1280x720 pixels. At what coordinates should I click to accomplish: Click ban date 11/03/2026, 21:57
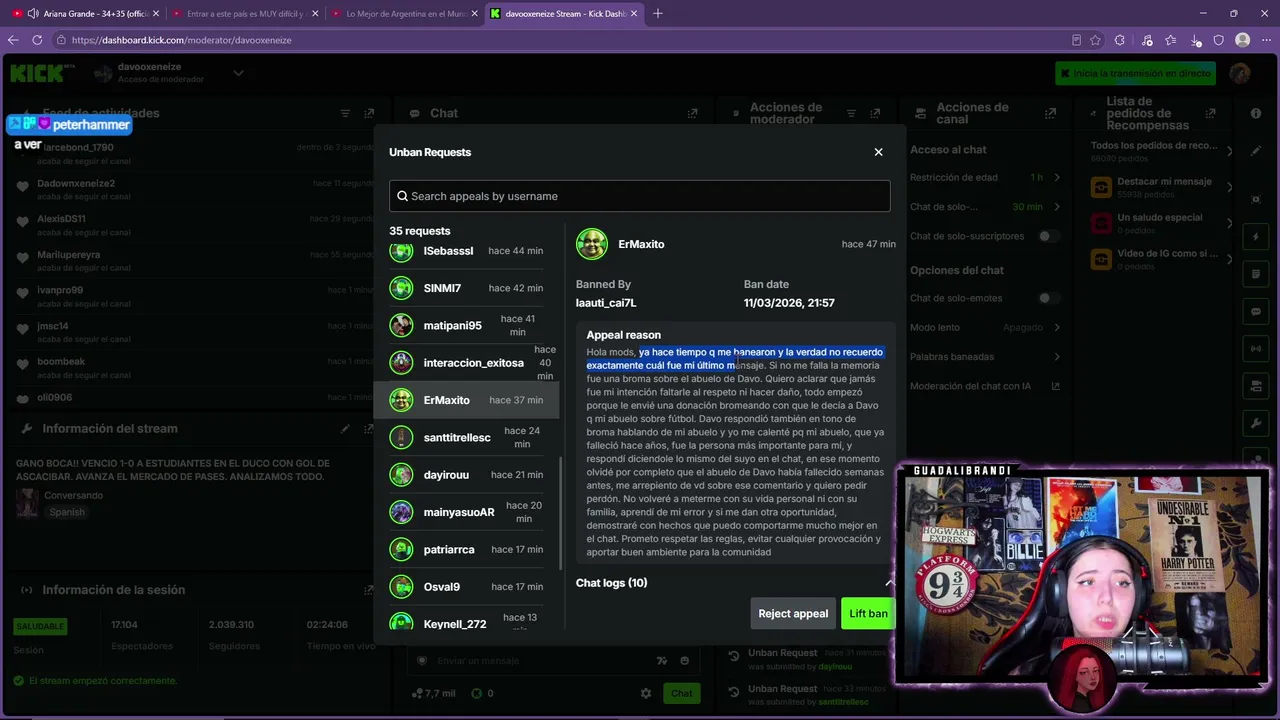click(x=789, y=303)
